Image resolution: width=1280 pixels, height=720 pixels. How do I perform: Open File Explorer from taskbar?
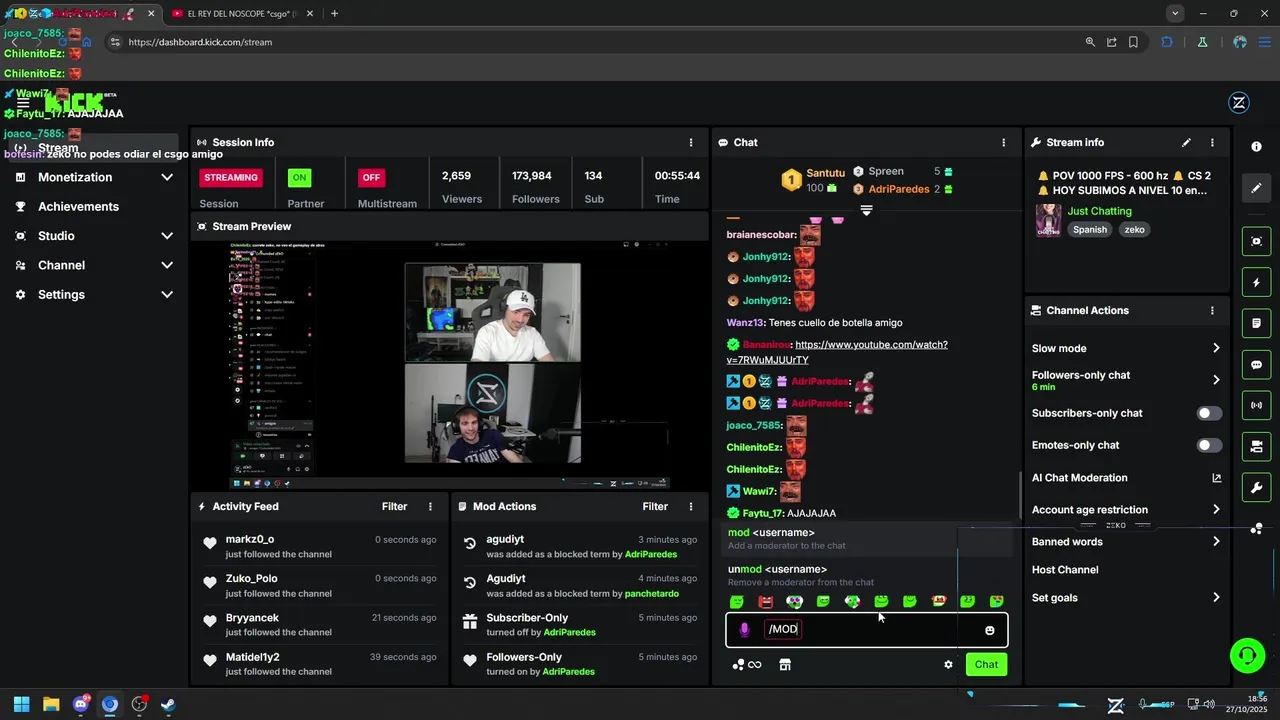pos(51,704)
